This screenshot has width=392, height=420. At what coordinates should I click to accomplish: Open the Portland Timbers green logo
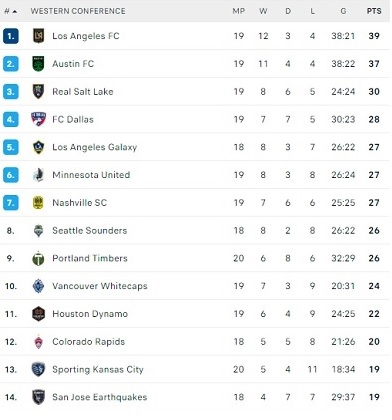(38, 258)
